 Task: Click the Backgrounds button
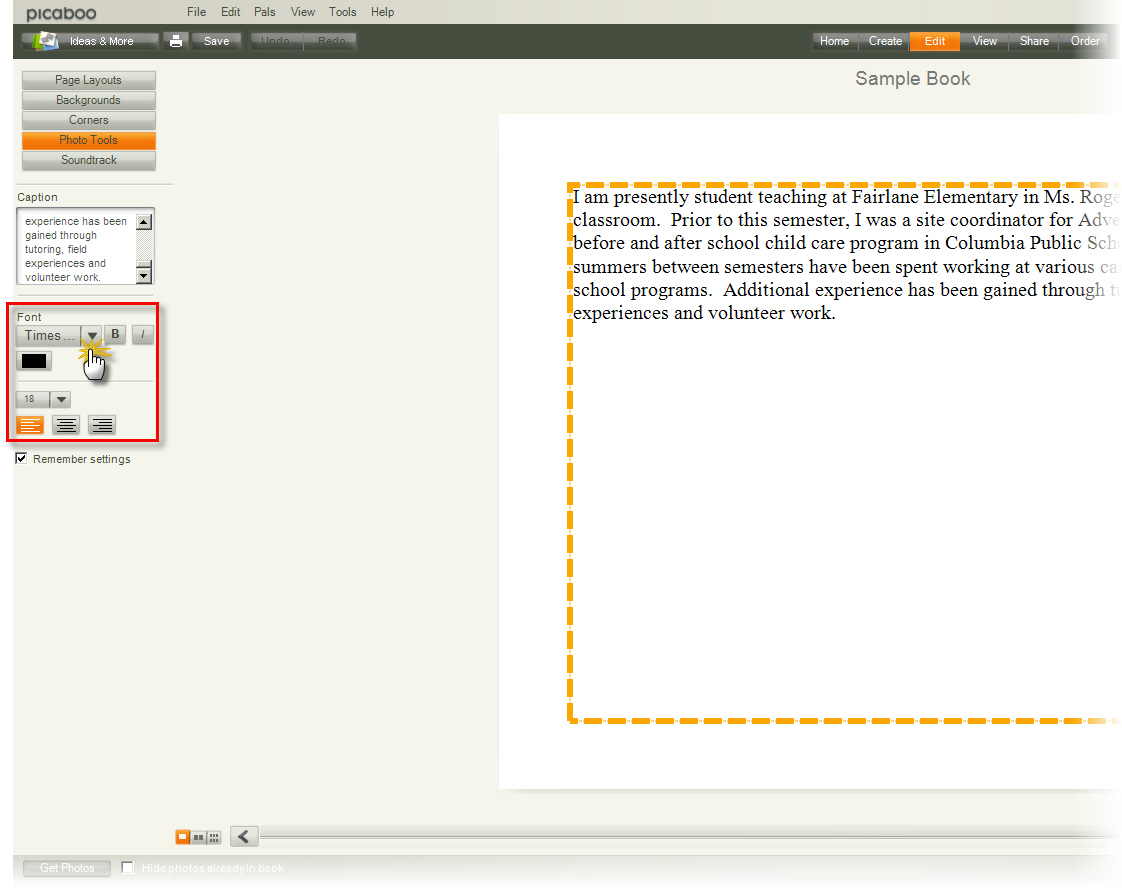pos(88,100)
